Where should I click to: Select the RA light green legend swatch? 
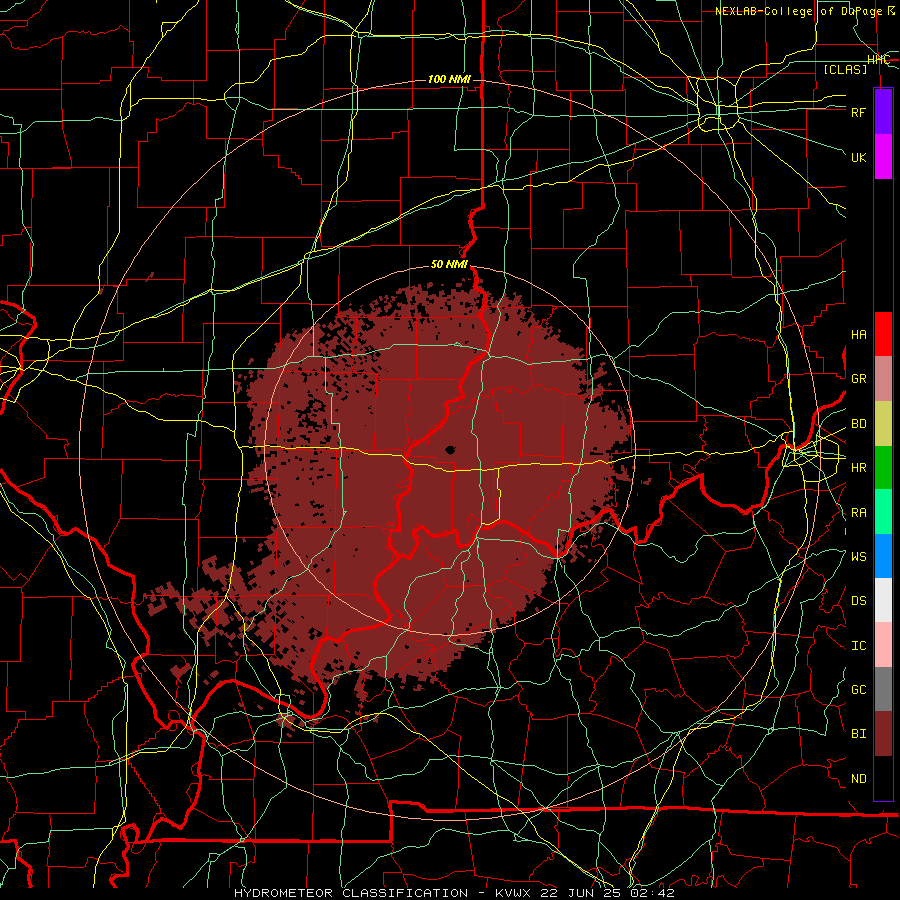(883, 512)
